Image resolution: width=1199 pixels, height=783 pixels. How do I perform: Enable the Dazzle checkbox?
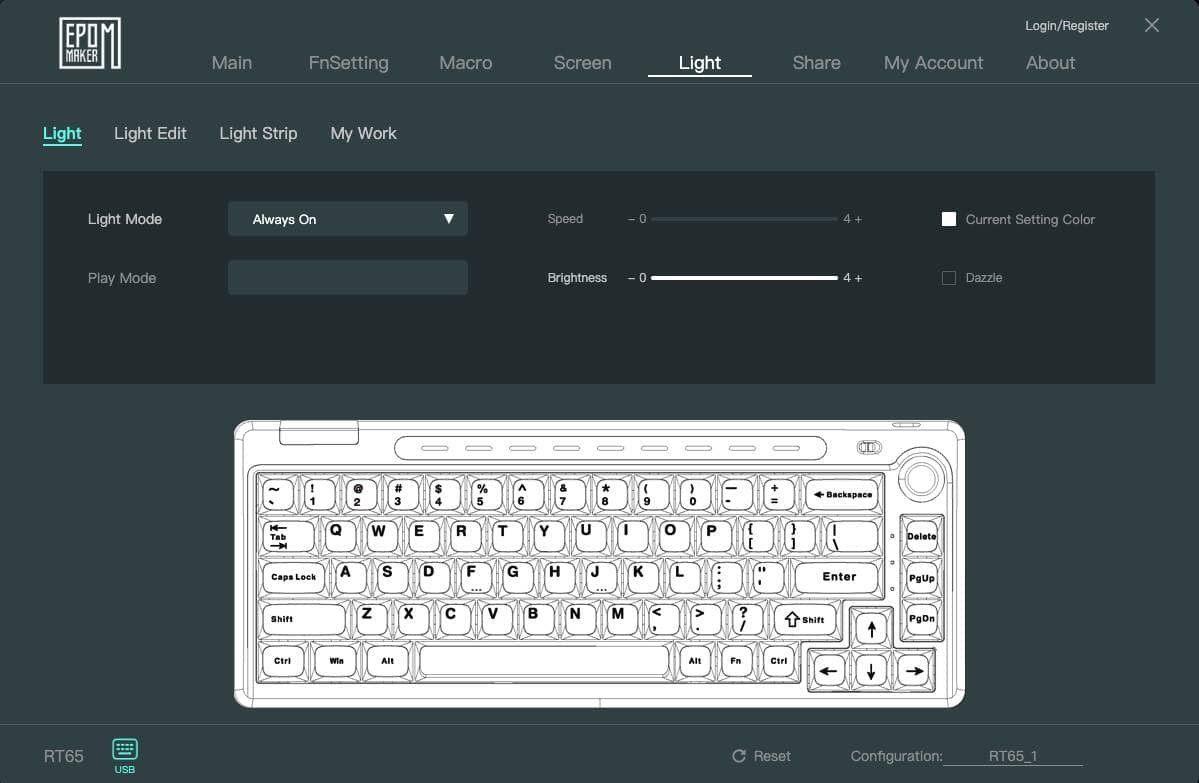point(949,278)
